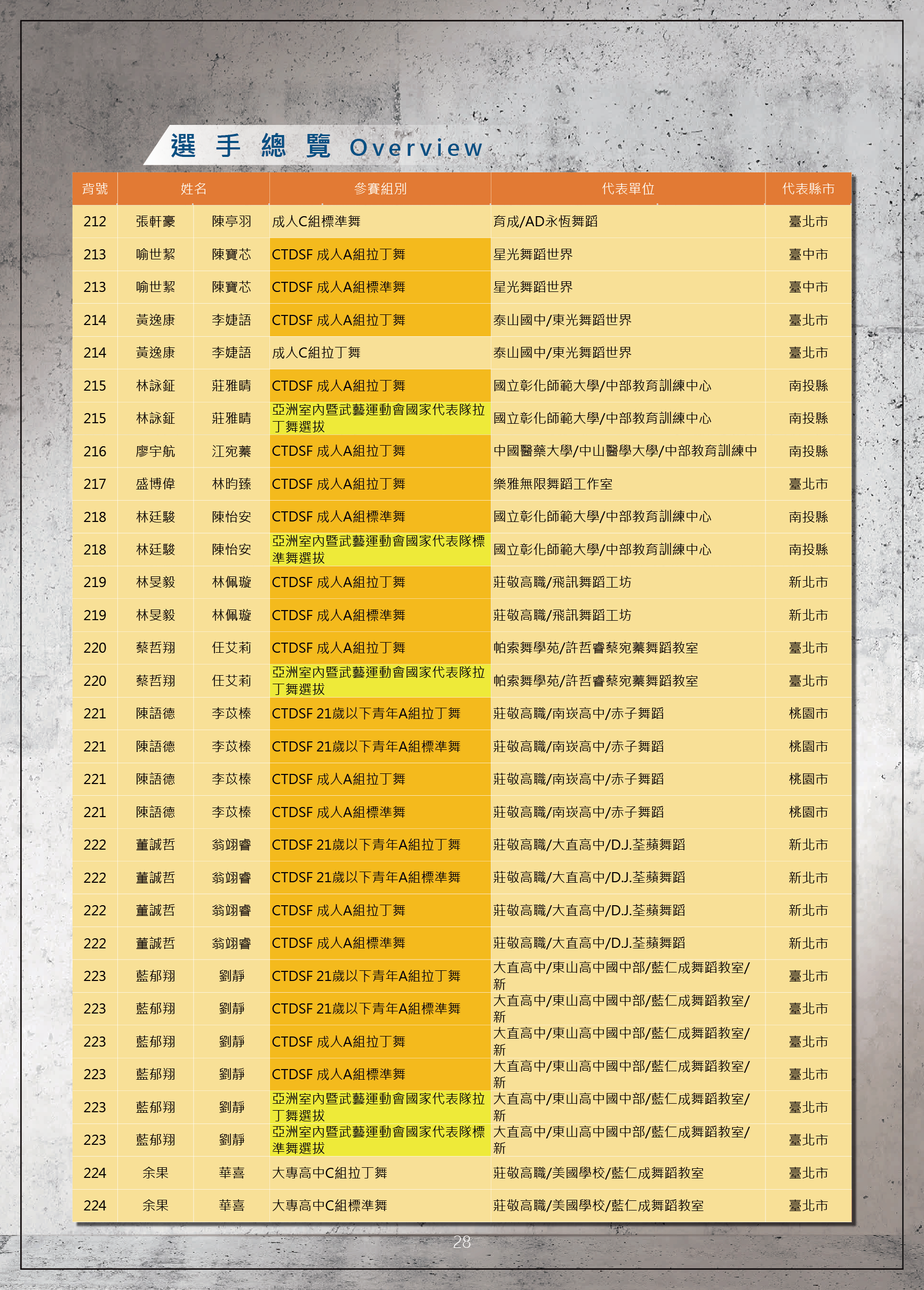The image size is (924, 1290).
Task: Select the name 陳亭羽
Action: 232,221
